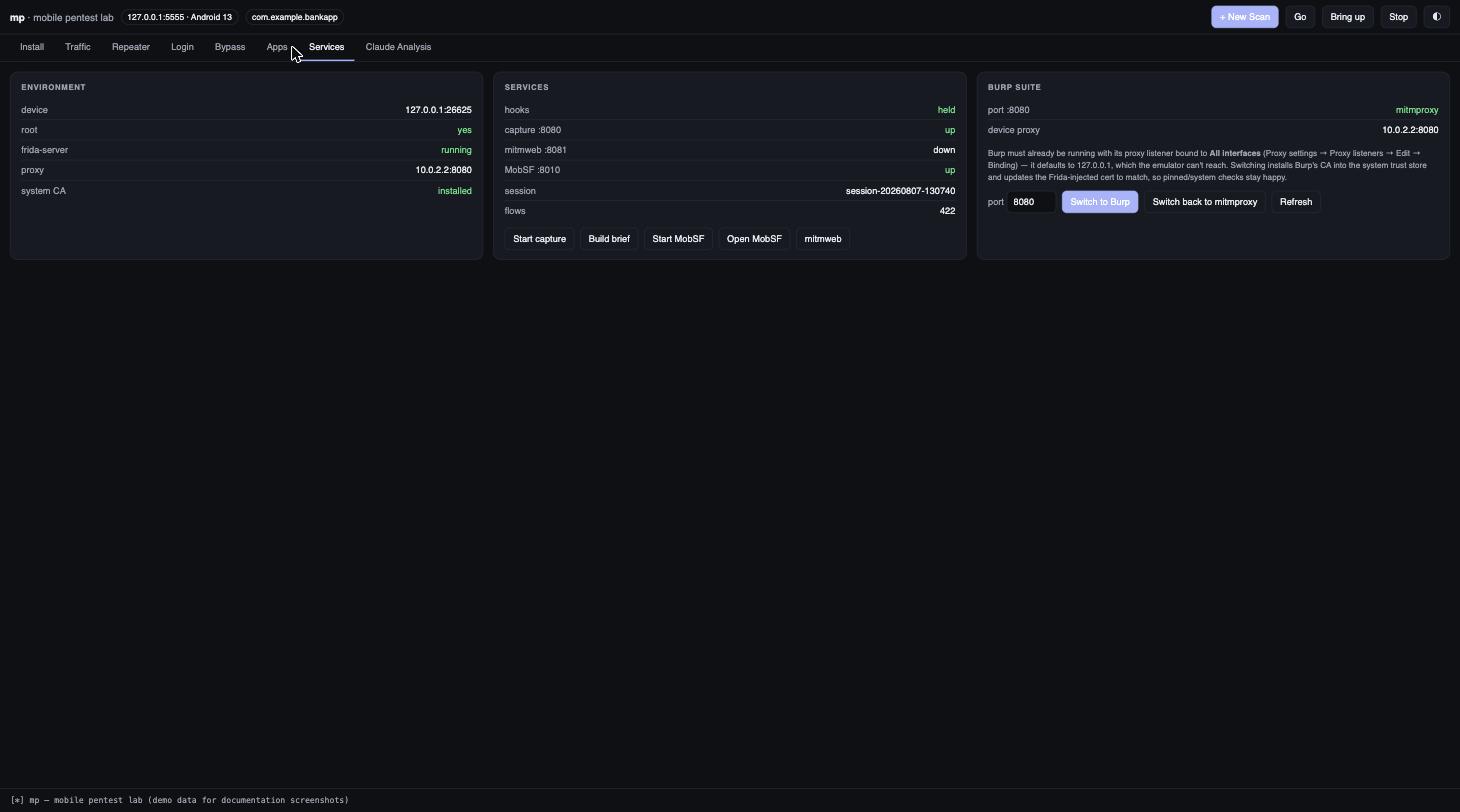Click the mp mobile pentest lab title
Screen dimensions: 1460x812
tap(62, 18)
